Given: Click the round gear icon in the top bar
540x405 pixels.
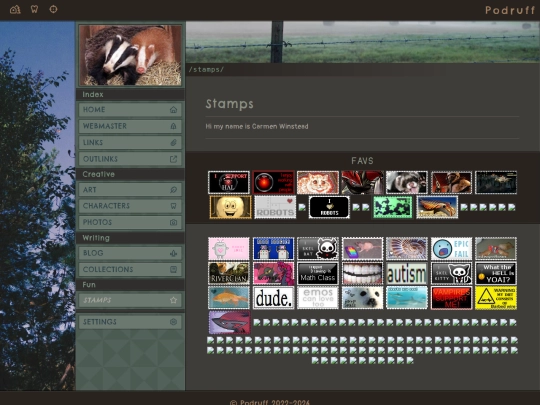Looking at the screenshot, I should pyautogui.click(x=53, y=9).
